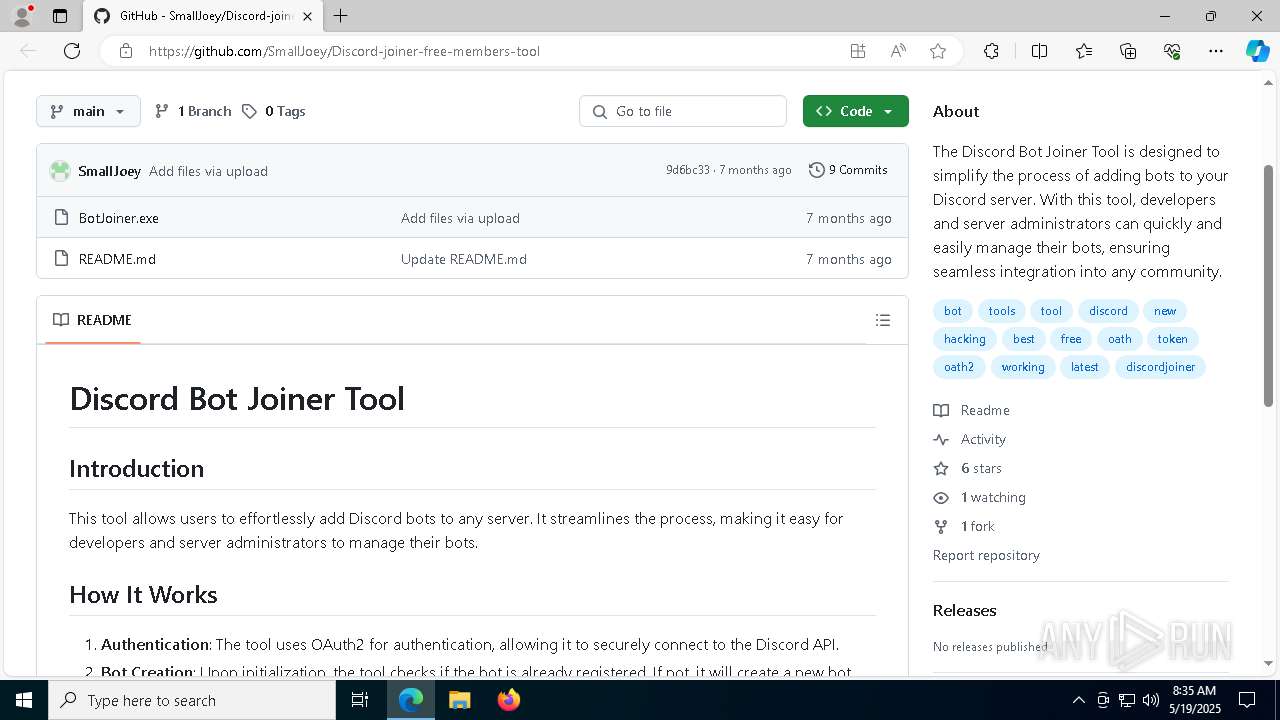
Task: Open the Tab actions menu icon
Action: [x=60, y=16]
